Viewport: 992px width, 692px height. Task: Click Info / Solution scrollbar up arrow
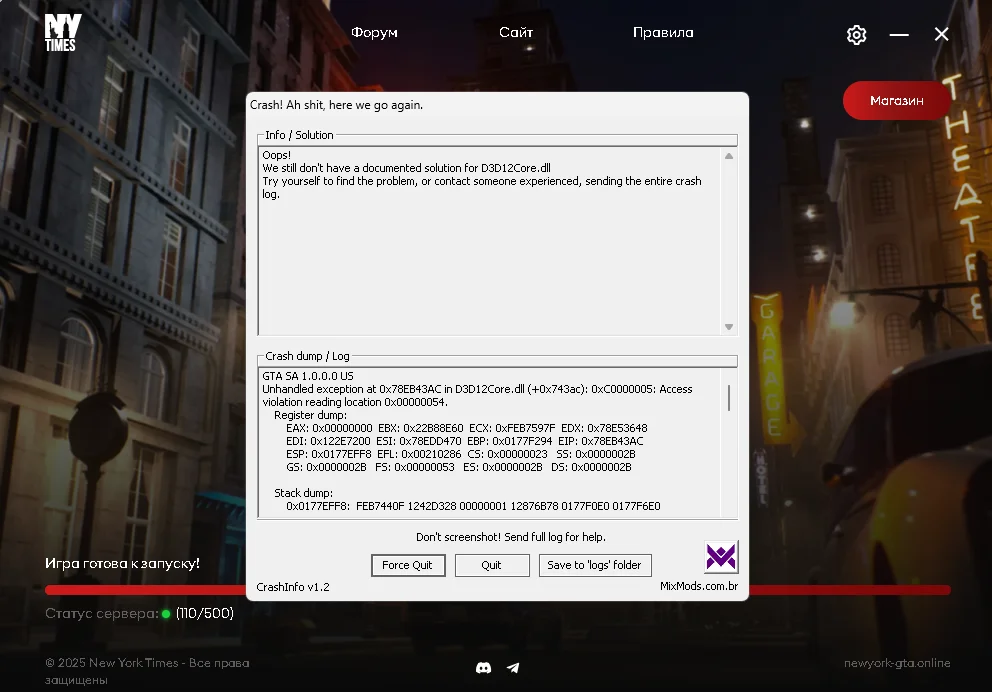pyautogui.click(x=729, y=156)
